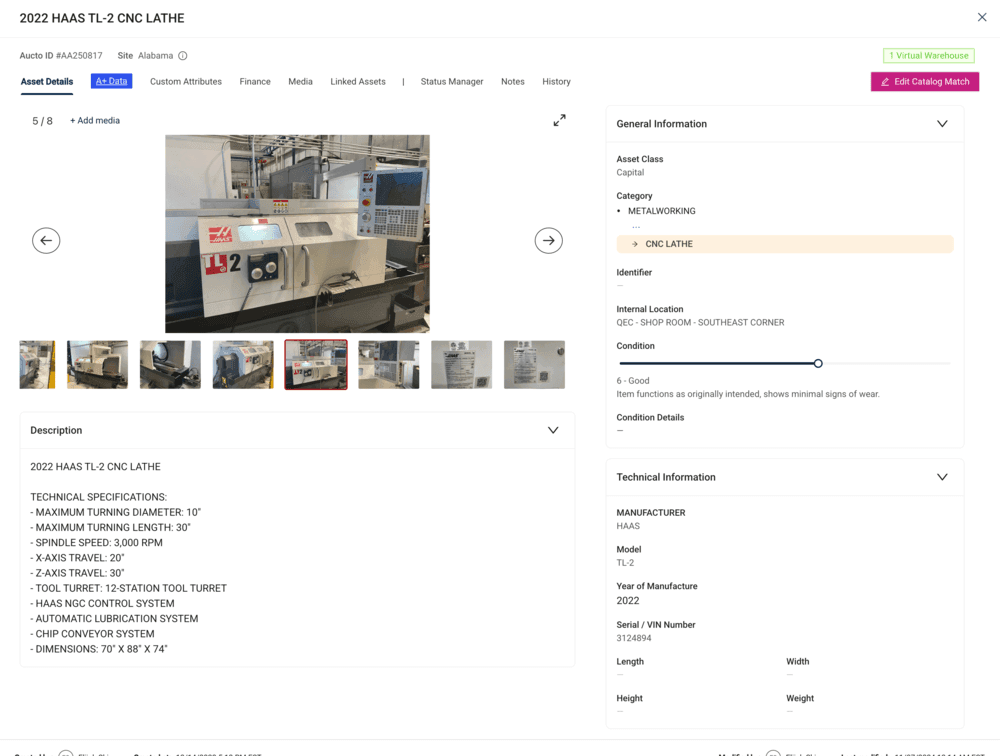The width and height of the screenshot is (1000, 756).
Task: Click the '6 - Good' condition label
Action: pyautogui.click(x=633, y=380)
